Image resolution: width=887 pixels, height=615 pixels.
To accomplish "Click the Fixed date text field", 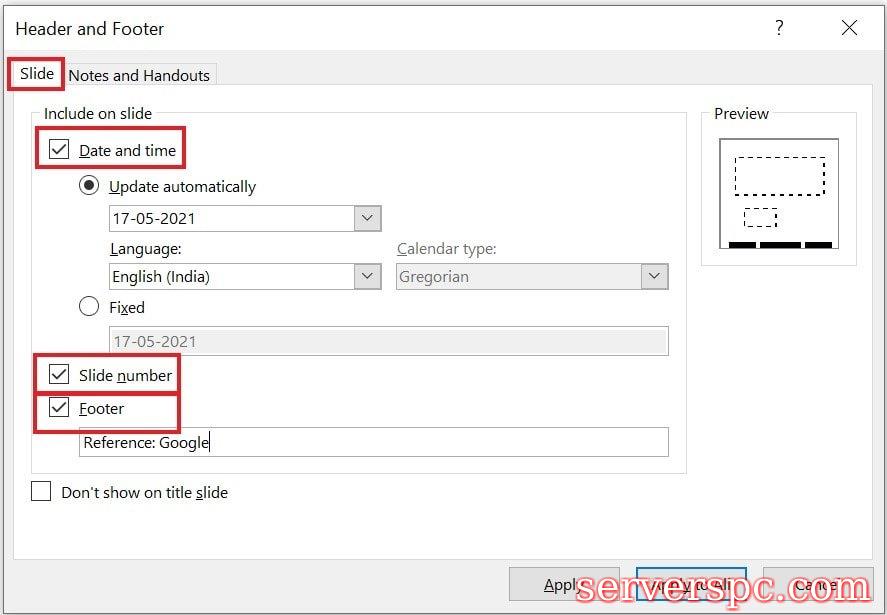I will coord(388,341).
